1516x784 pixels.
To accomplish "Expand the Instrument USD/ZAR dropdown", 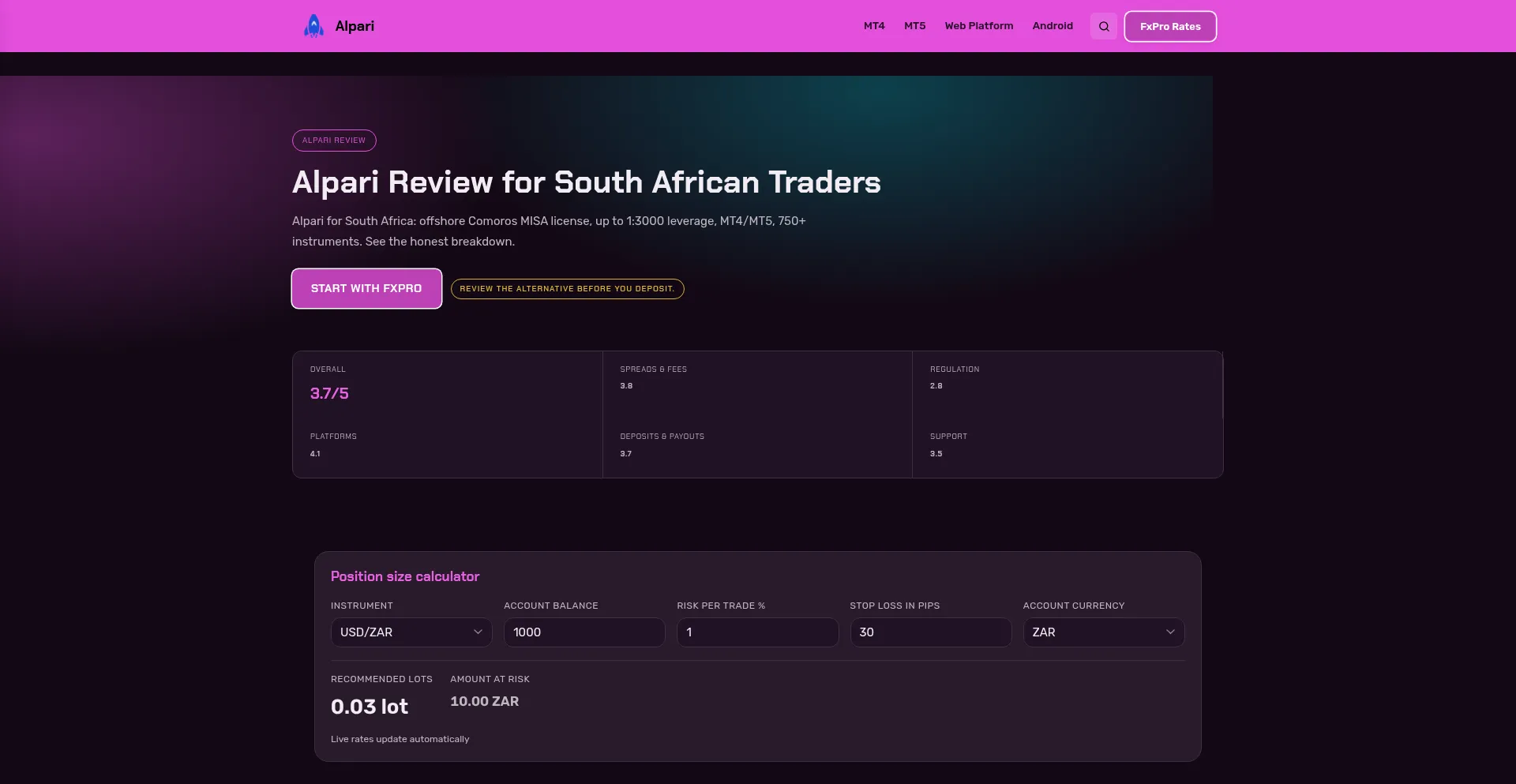I will tap(411, 632).
